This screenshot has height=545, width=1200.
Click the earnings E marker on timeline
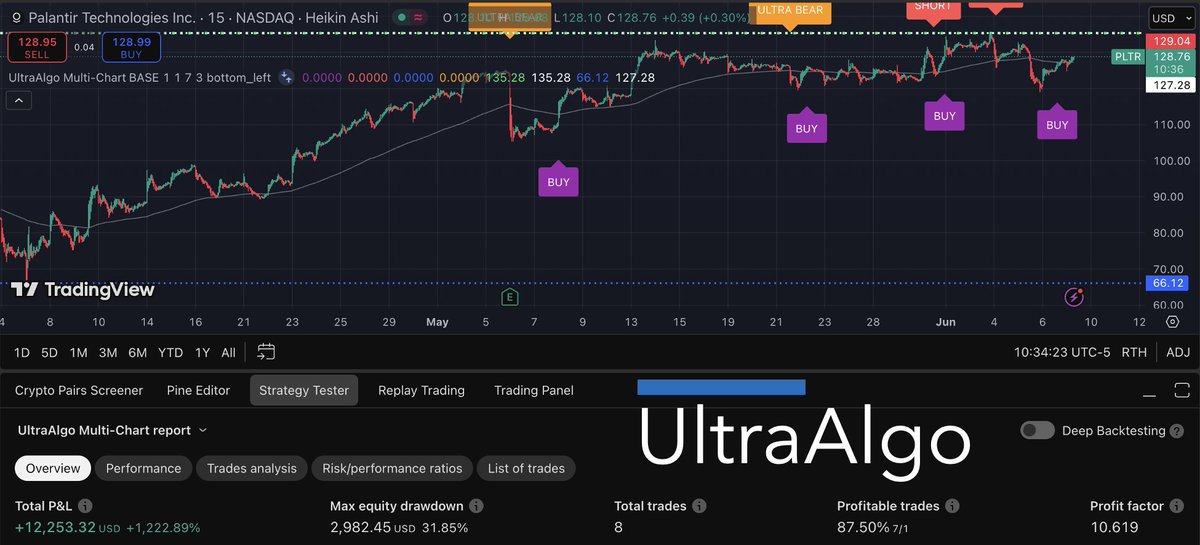point(510,296)
